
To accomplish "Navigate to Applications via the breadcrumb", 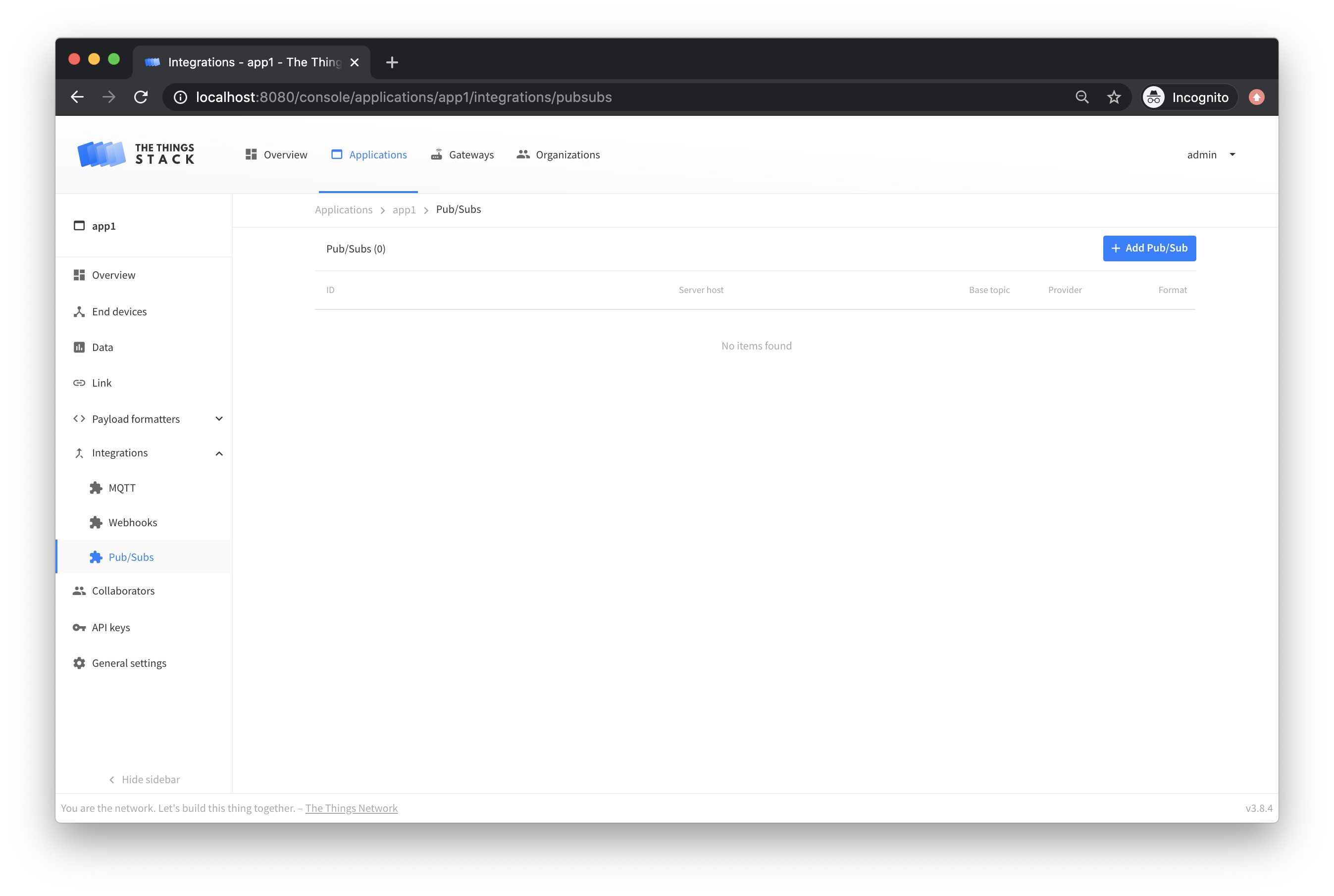I will (344, 209).
